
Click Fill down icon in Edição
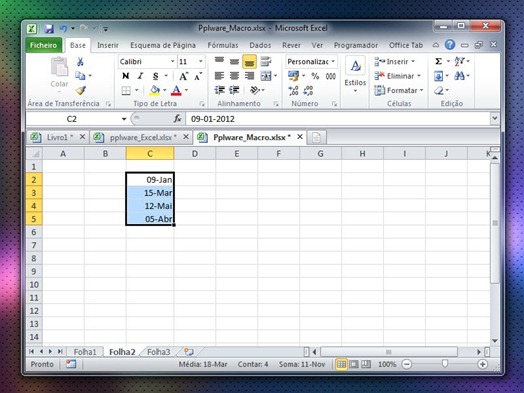[438, 76]
